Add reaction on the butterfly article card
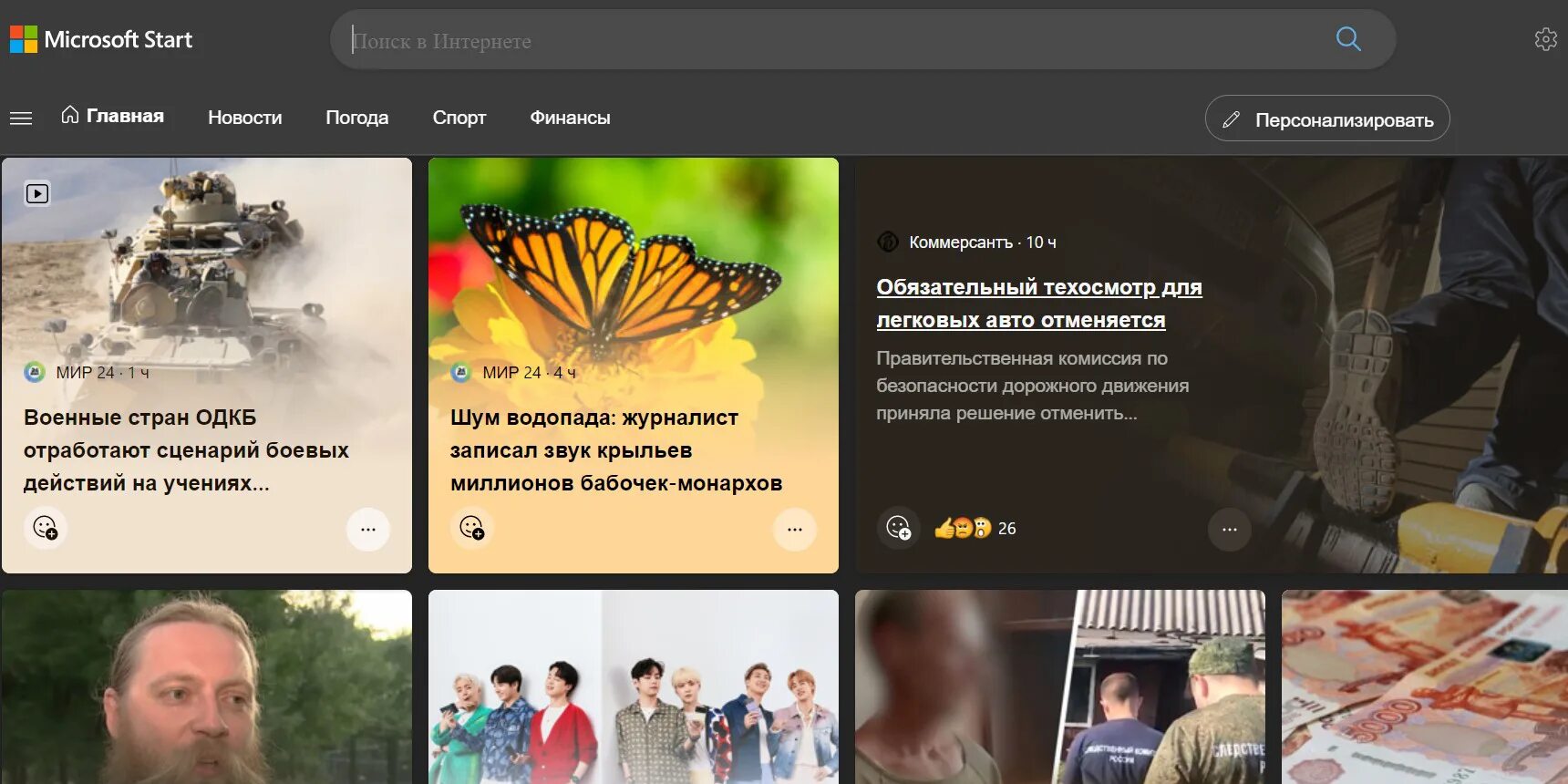Screen dimensions: 1568x784 (471, 528)
